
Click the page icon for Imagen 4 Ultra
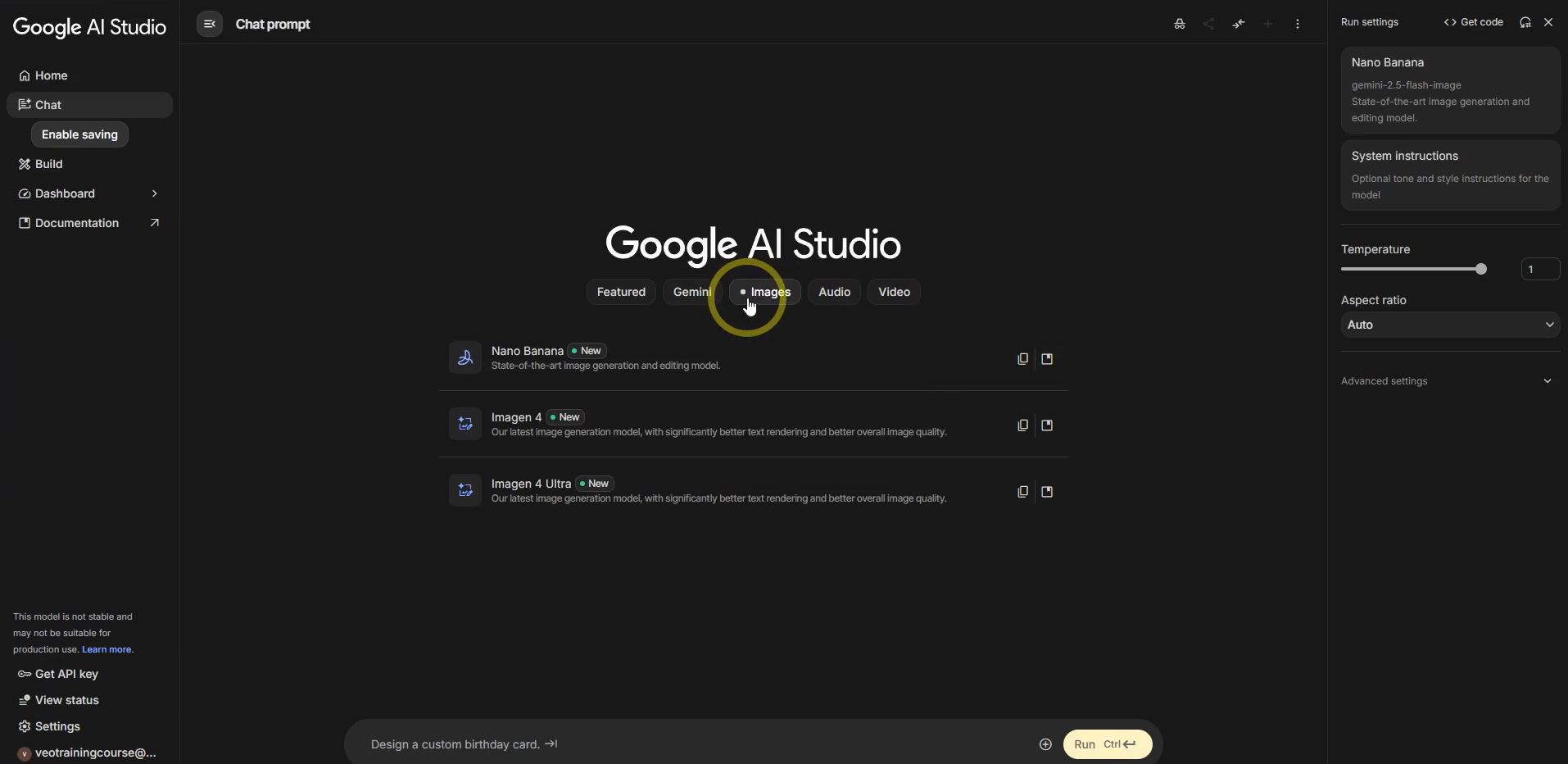pos(1047,492)
